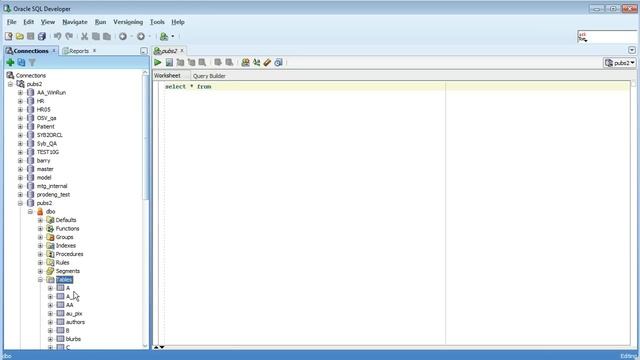The width and height of the screenshot is (640, 360).
Task: Click the Rollback icon in worksheet toolbar
Action: pyautogui.click(x=229, y=62)
